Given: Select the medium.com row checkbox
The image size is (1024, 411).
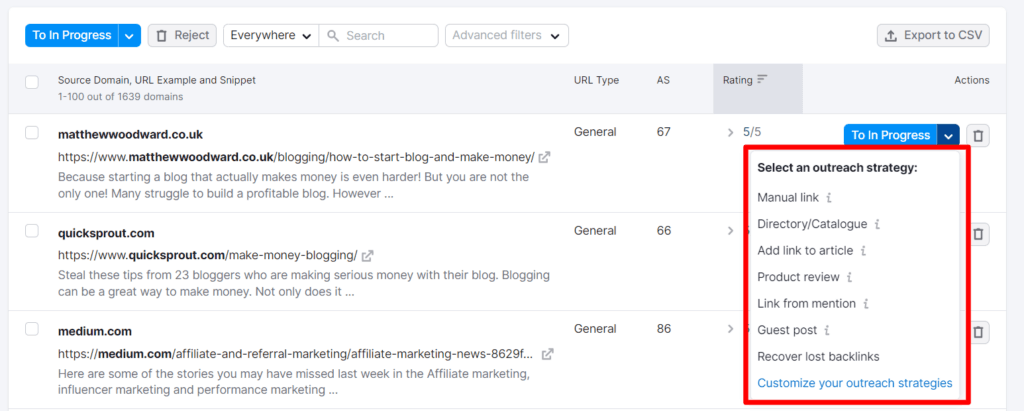Looking at the screenshot, I should [32, 329].
